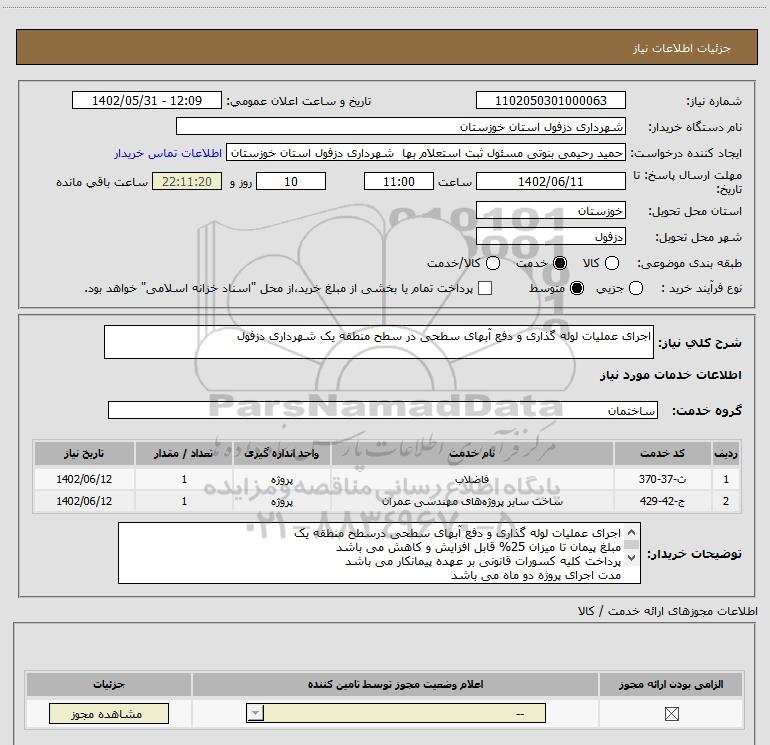The width and height of the screenshot is (770, 745).
Task: Select the خدمت radio button
Action: click(x=560, y=263)
